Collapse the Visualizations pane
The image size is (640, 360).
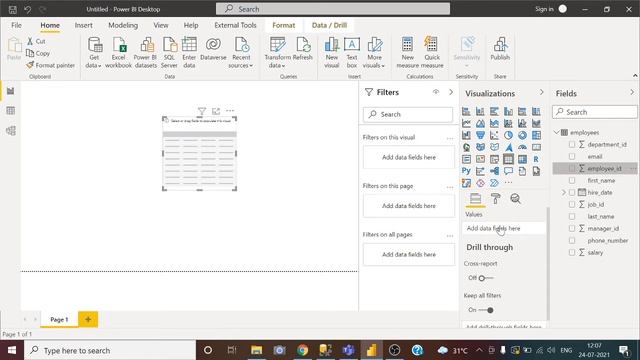[542, 93]
